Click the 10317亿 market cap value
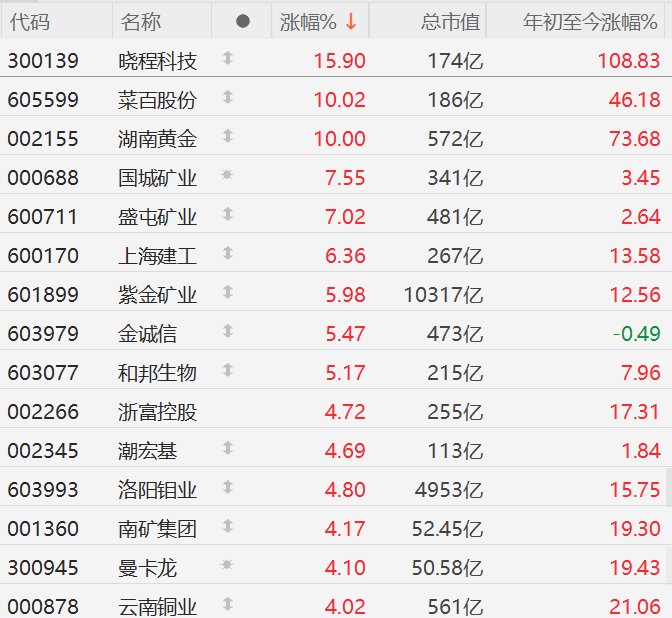Viewport: 672px width, 618px height. [444, 295]
